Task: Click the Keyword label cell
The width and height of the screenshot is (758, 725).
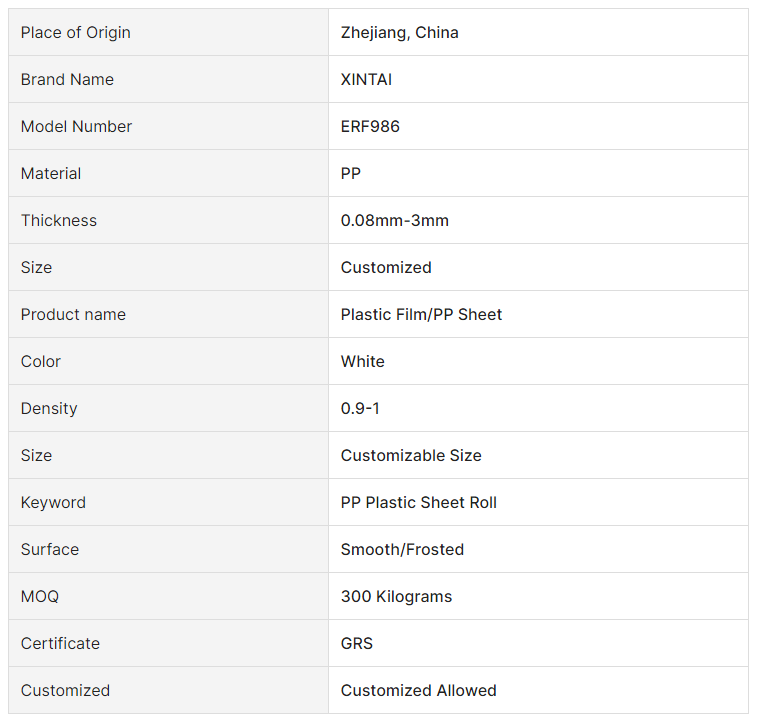Action: tap(53, 503)
